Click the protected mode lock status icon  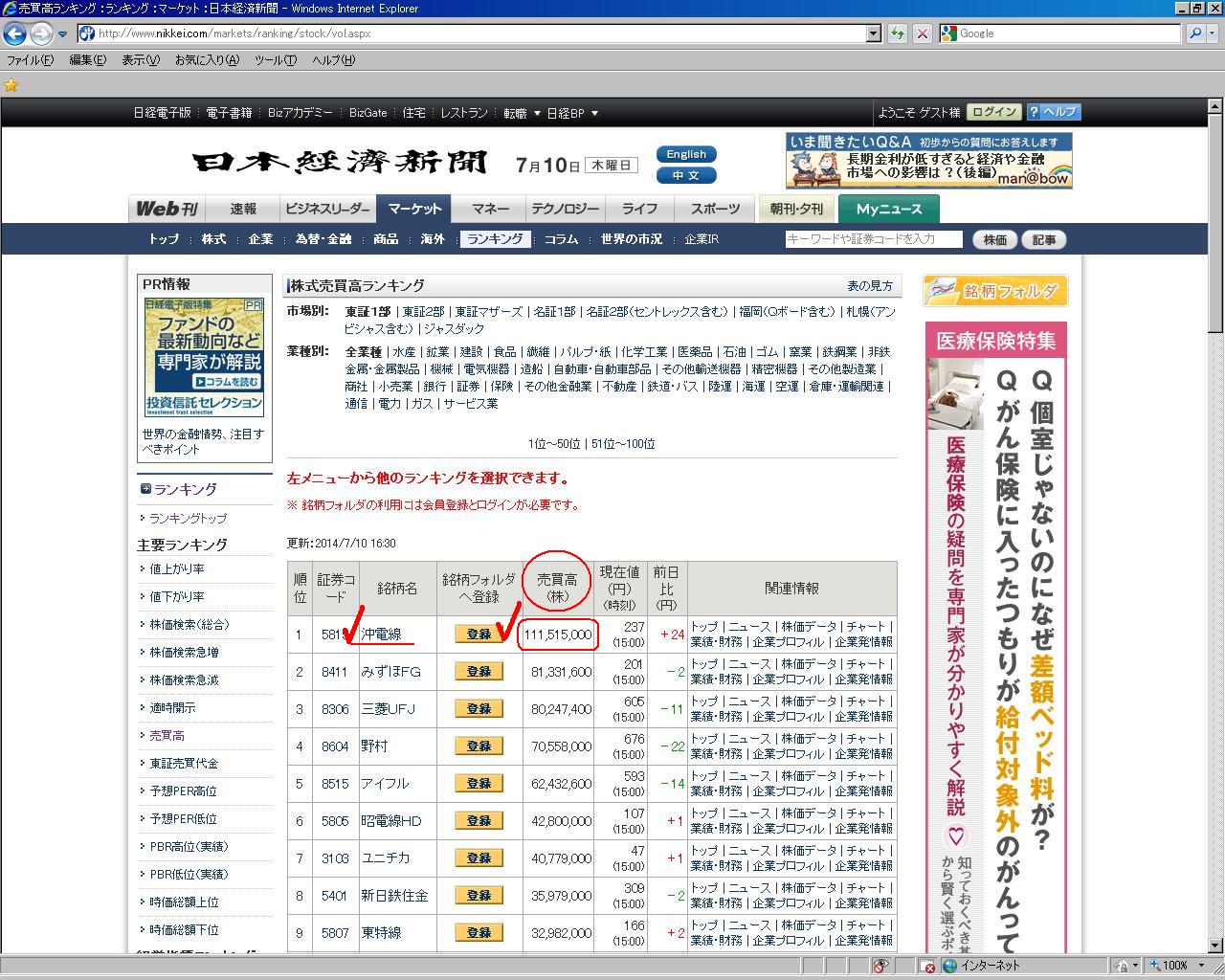[1121, 966]
